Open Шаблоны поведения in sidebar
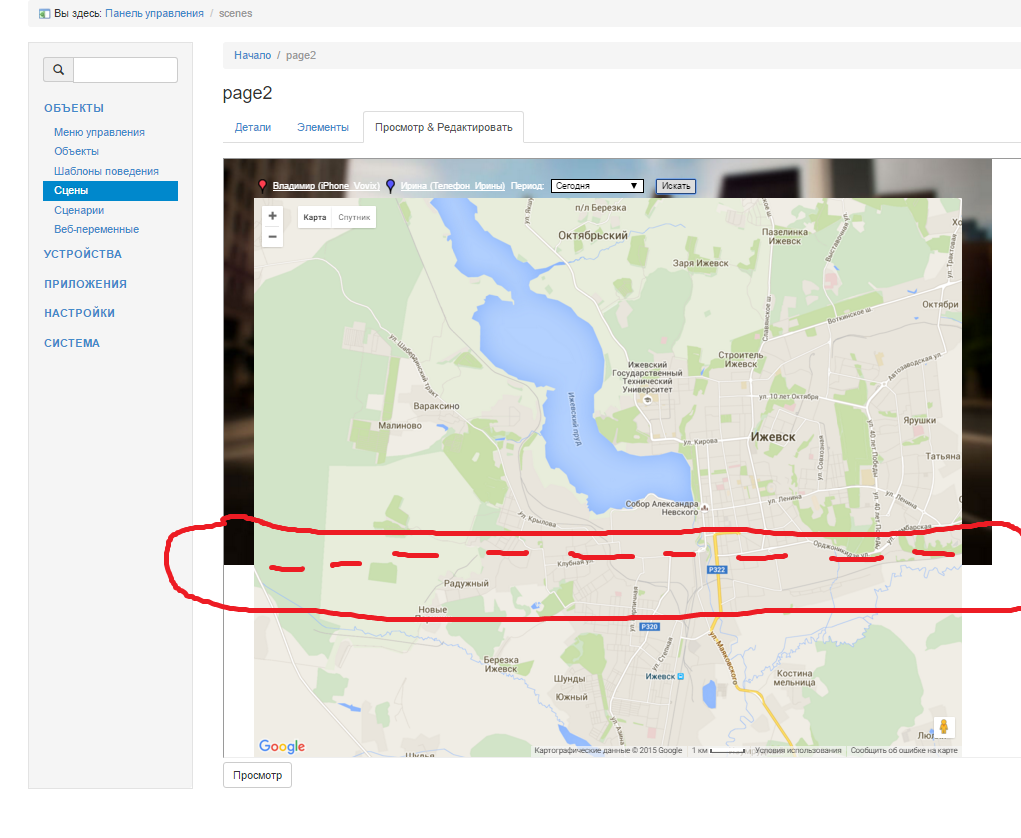The height and width of the screenshot is (838, 1021). click(x=106, y=171)
